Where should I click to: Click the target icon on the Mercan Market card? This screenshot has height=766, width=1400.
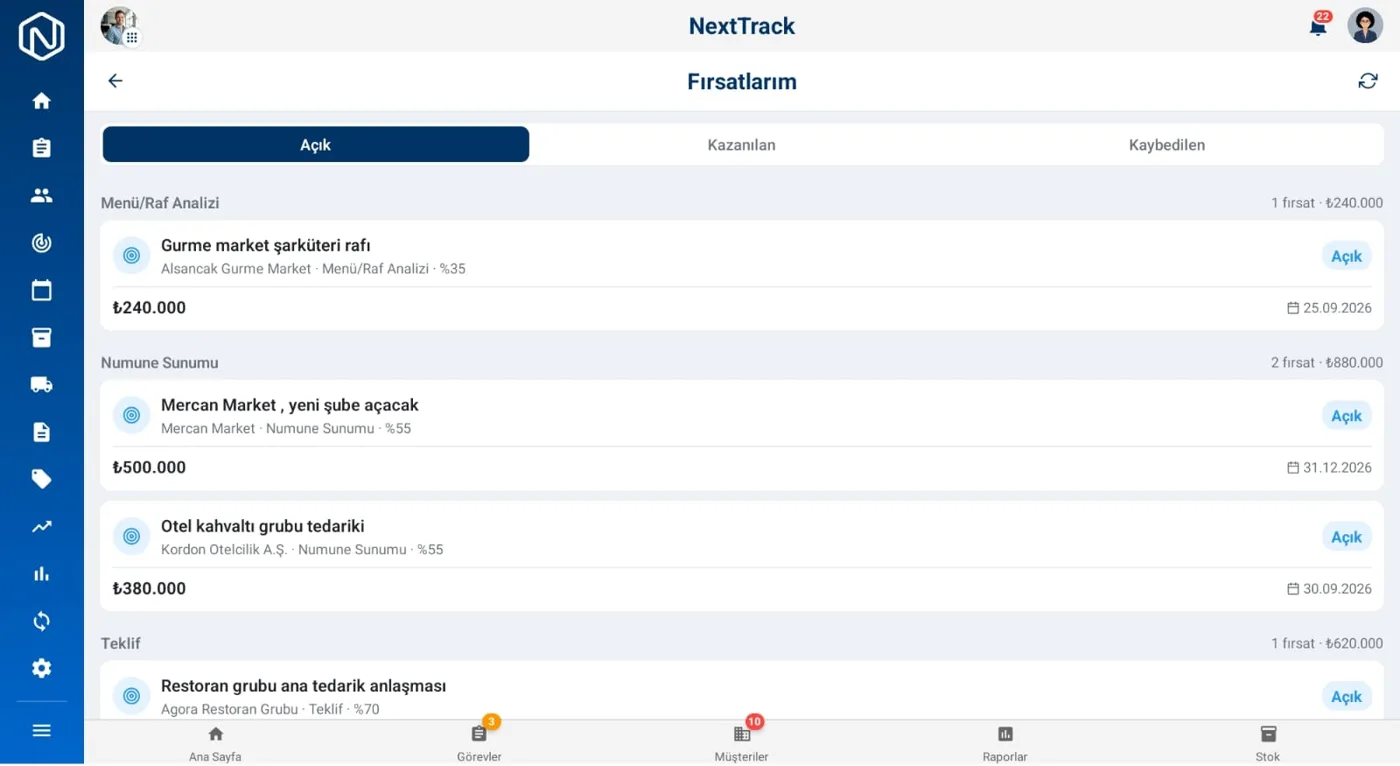(131, 415)
